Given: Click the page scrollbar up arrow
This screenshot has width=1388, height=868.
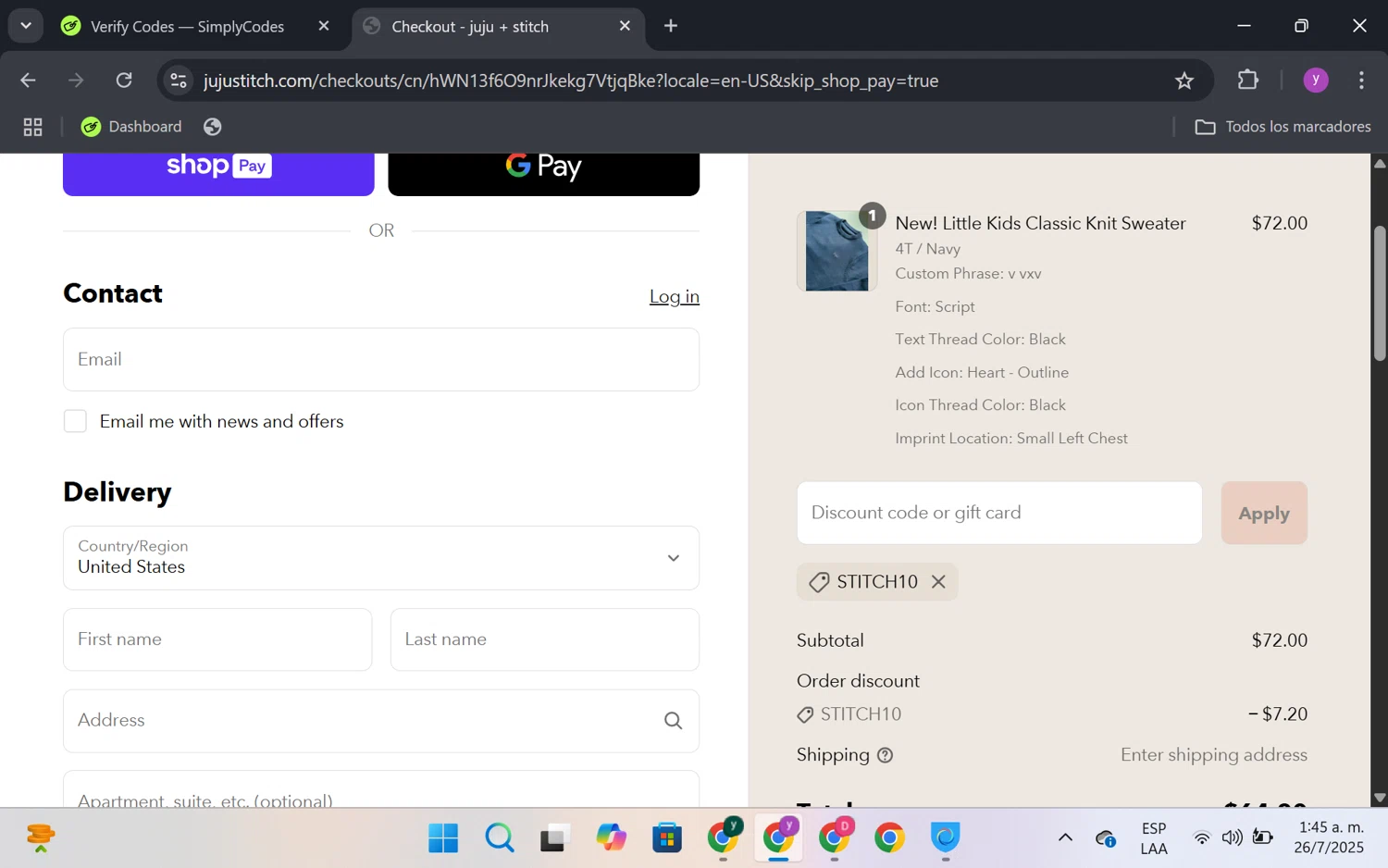Looking at the screenshot, I should click(x=1380, y=163).
